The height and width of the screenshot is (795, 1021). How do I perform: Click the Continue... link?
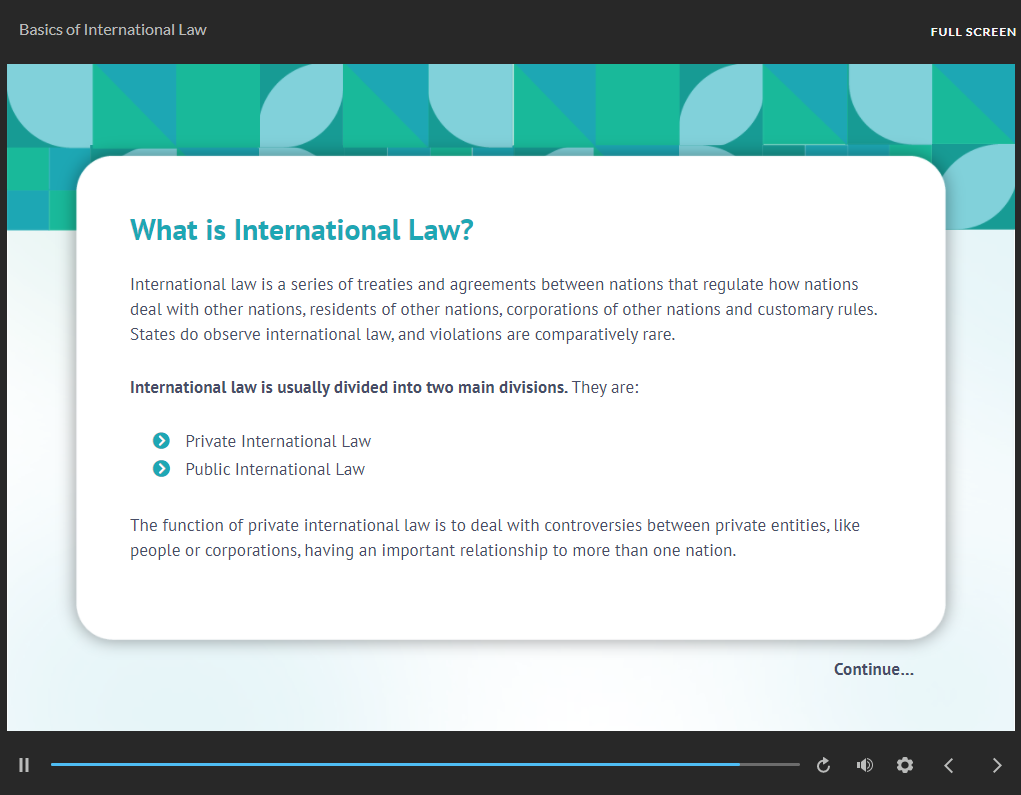coord(873,669)
